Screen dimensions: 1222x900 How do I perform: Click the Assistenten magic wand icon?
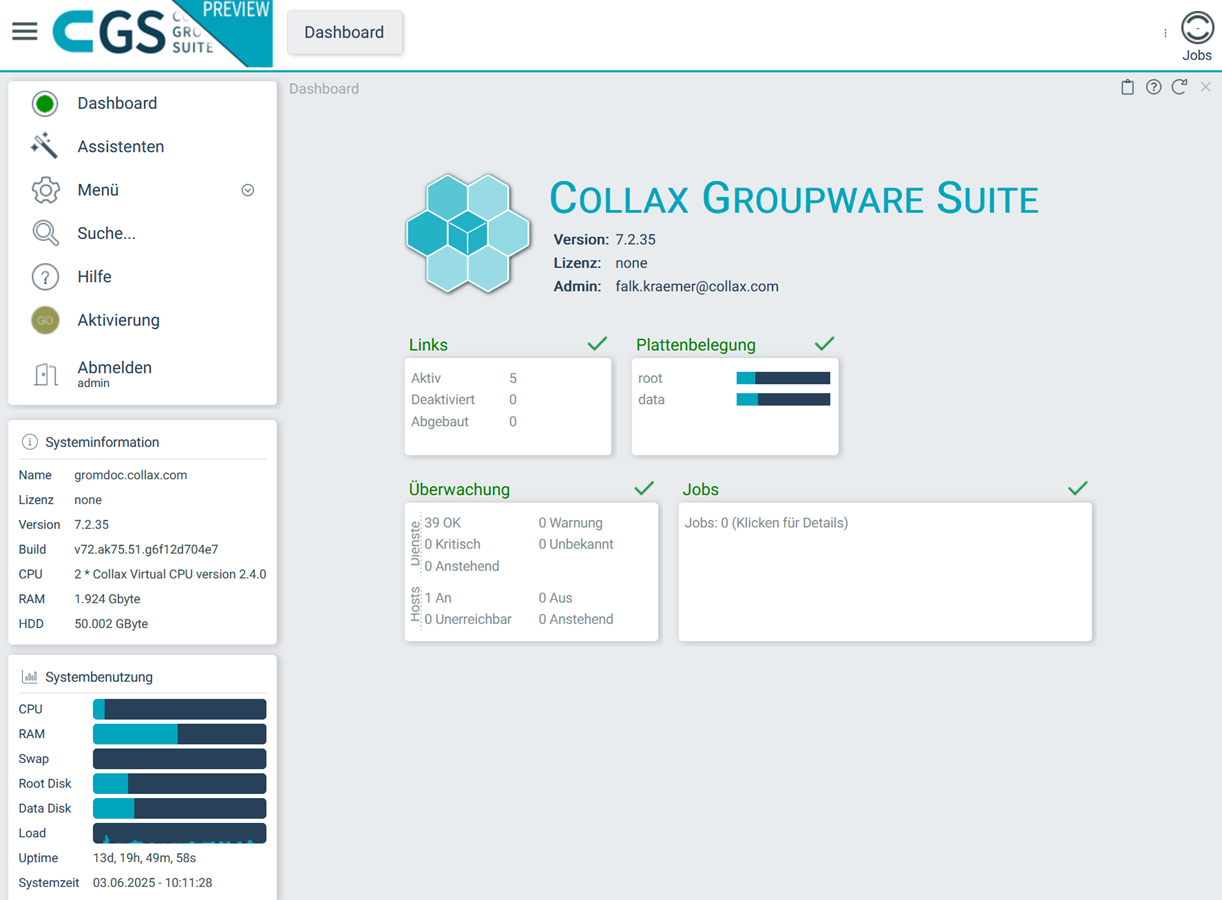[44, 146]
